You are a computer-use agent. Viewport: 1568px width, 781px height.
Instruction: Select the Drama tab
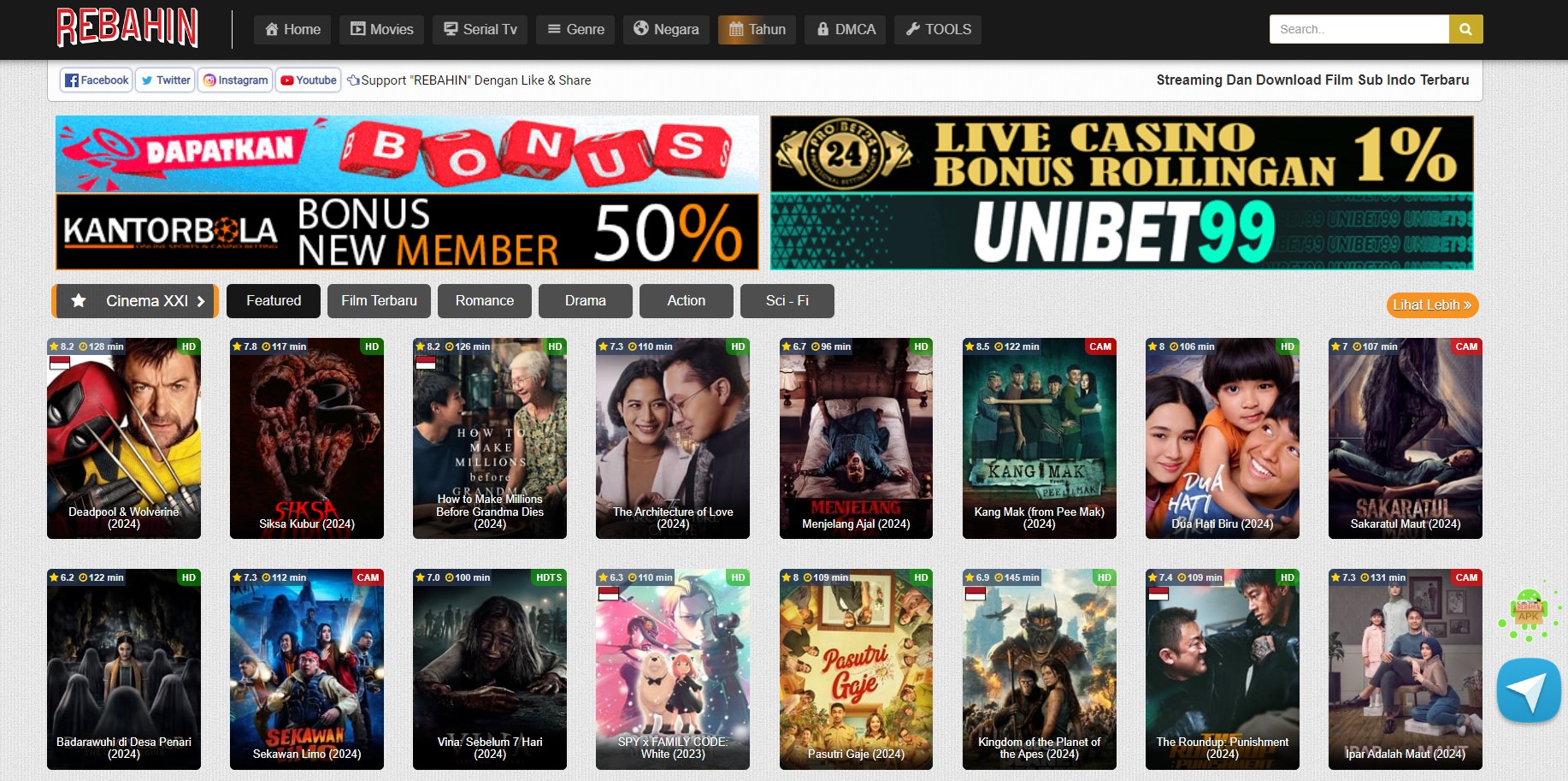586,301
